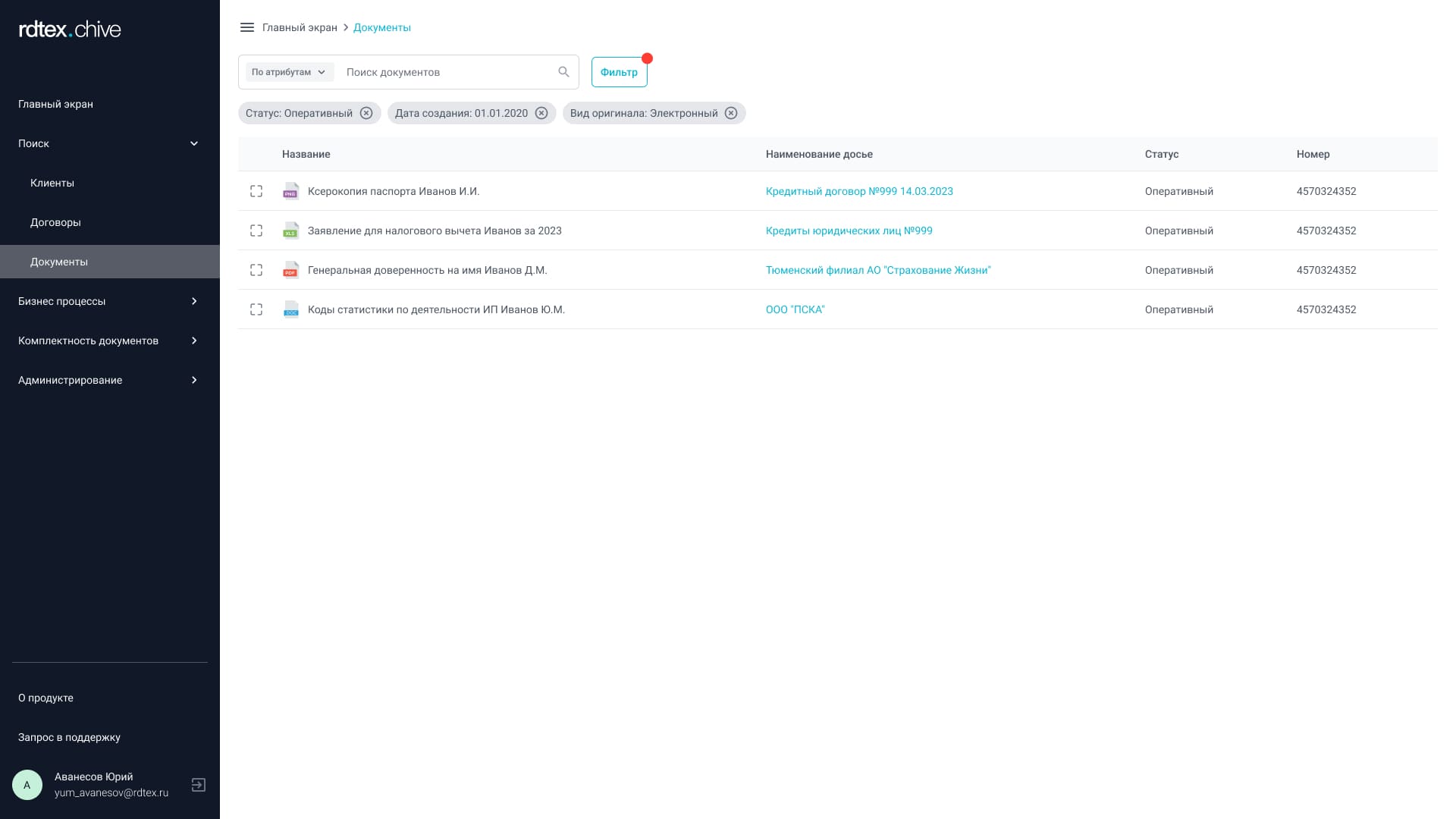Viewport: 1456px width, 819px height.
Task: Remove the Статус: Оперативный filter chip
Action: [x=366, y=113]
